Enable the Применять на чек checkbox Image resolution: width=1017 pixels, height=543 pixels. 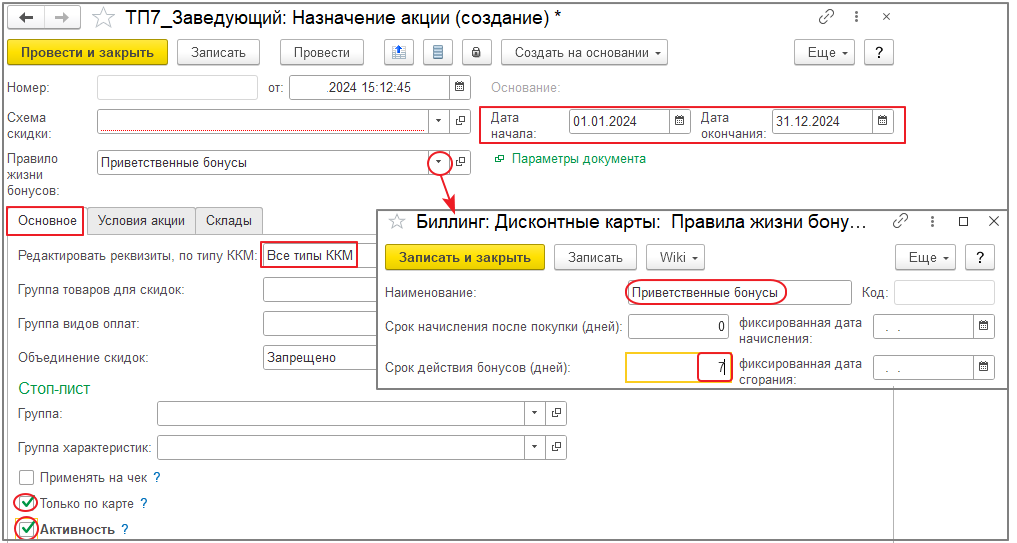(27, 478)
